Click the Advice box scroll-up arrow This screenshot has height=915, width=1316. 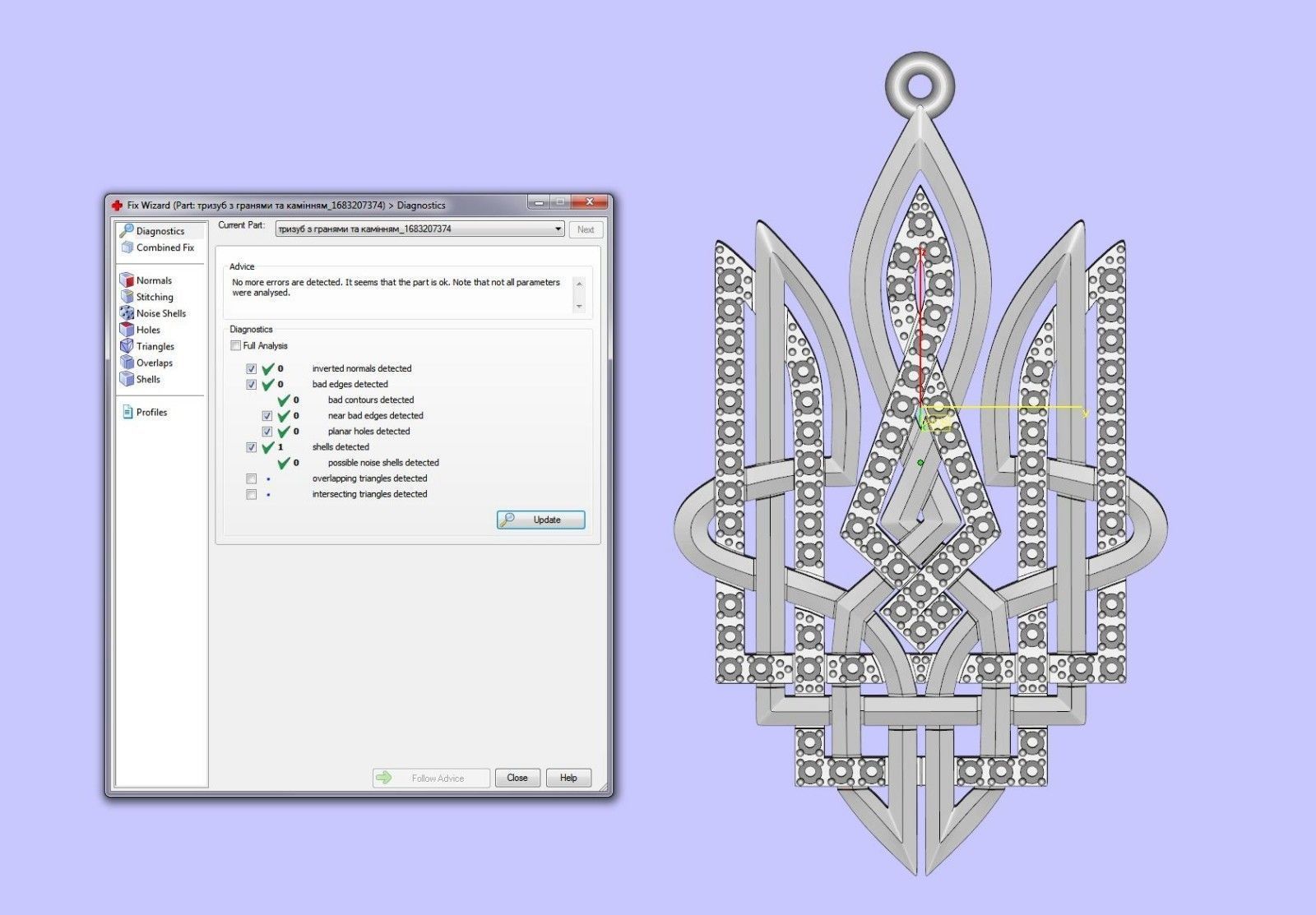point(579,284)
